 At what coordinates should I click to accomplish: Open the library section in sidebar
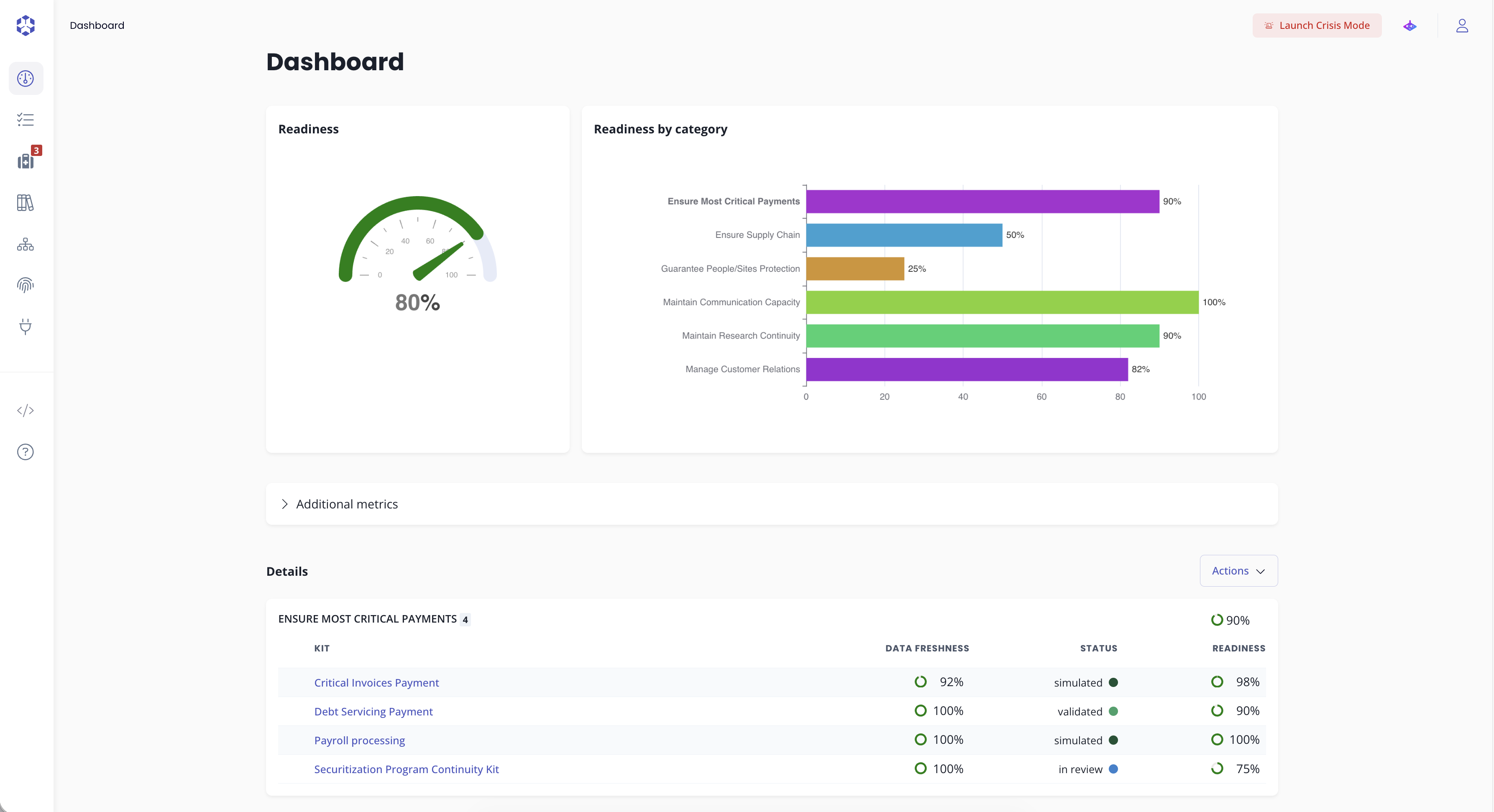tap(26, 202)
